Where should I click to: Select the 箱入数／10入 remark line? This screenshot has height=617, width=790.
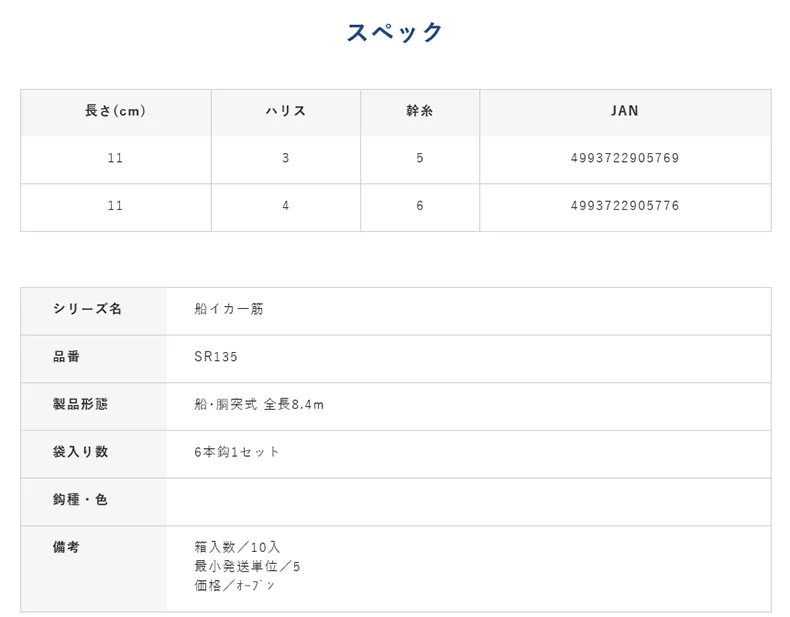pos(237,548)
